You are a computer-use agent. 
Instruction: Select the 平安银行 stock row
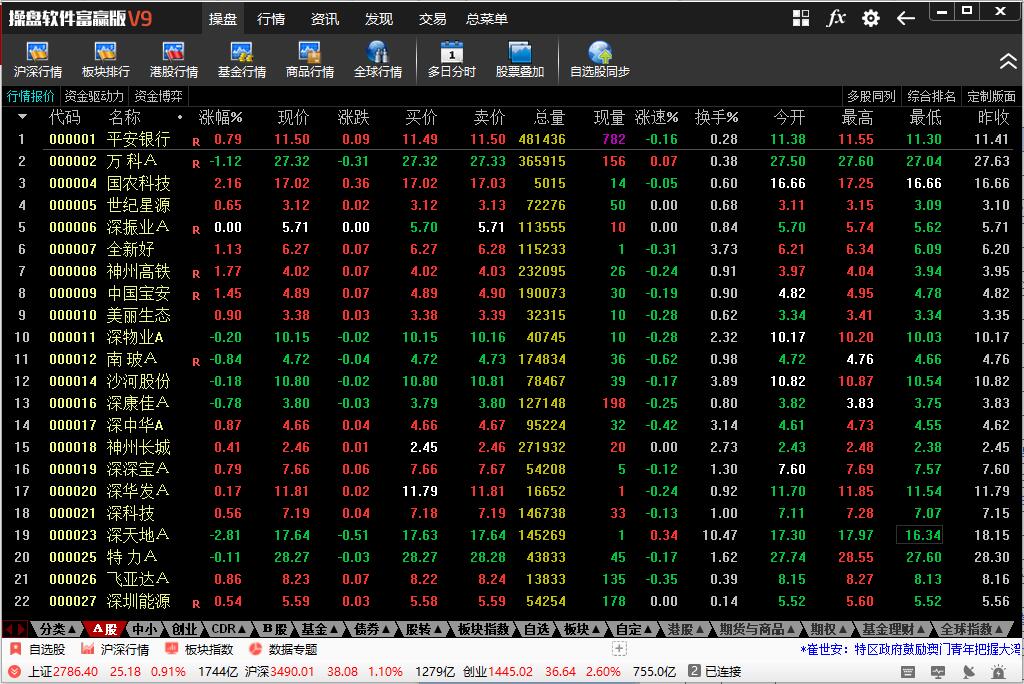click(138, 139)
